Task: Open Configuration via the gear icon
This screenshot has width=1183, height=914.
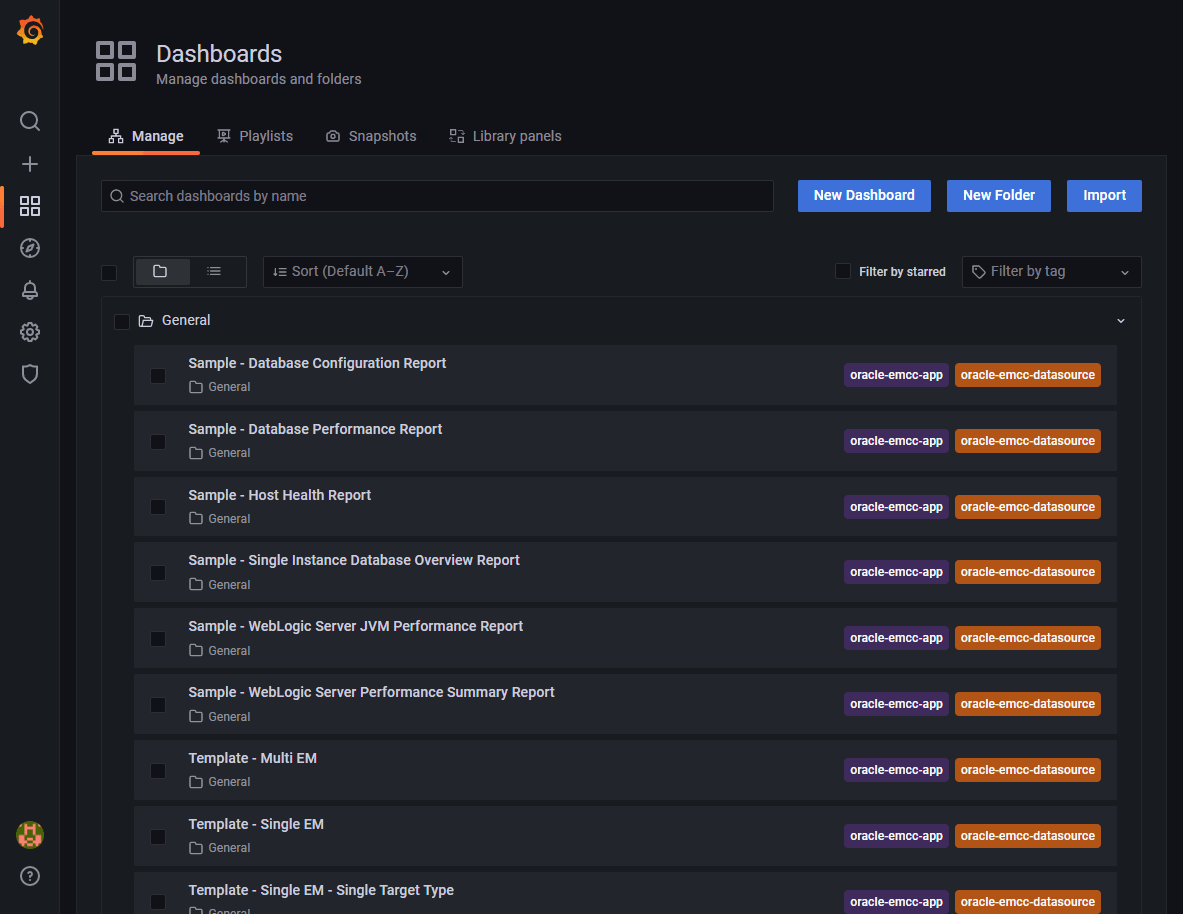Action: pos(29,332)
